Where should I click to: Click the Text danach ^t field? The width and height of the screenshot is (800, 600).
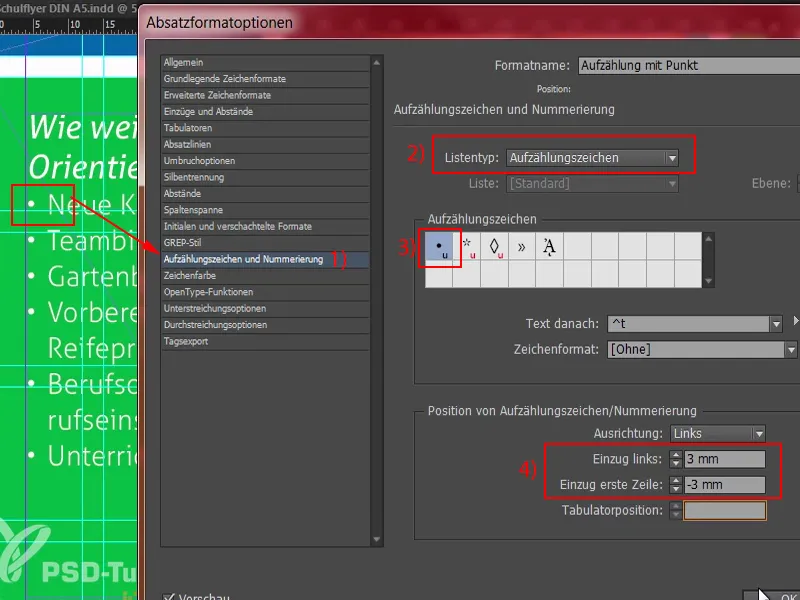tap(688, 323)
